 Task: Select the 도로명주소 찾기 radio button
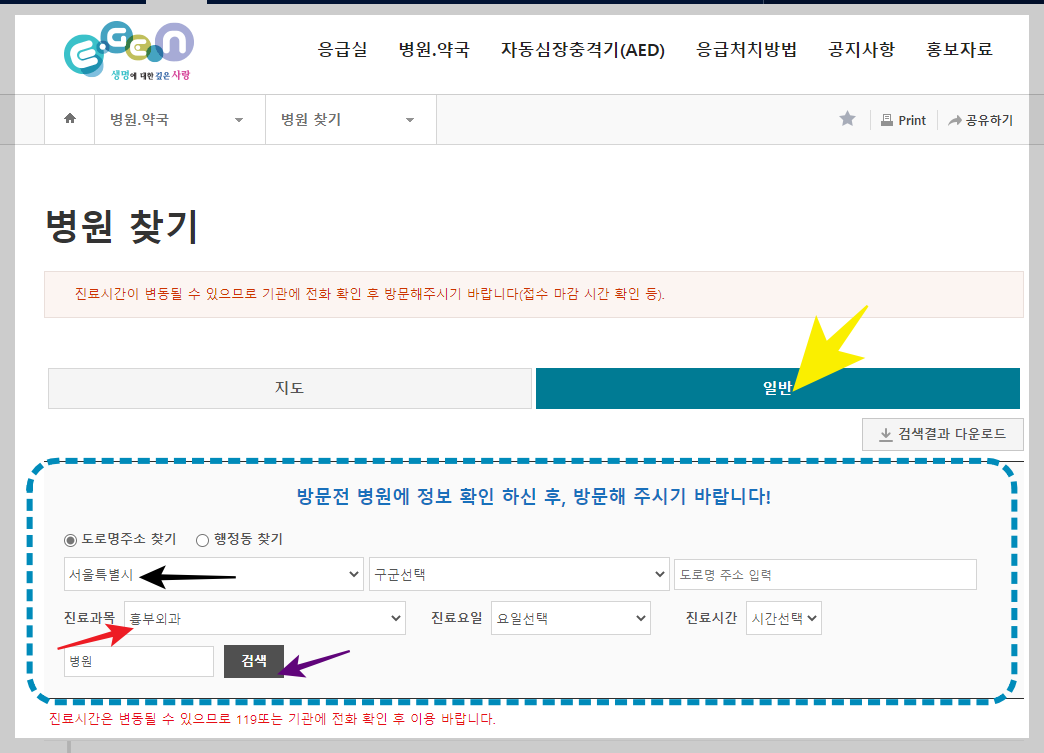tap(70, 539)
